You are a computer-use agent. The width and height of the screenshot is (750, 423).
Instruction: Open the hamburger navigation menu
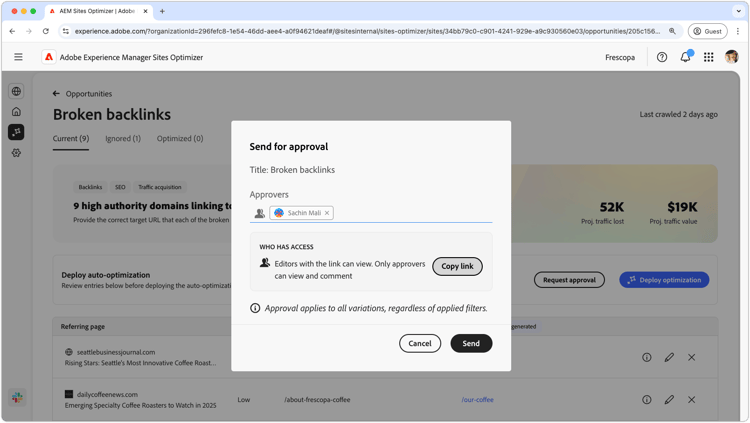point(18,57)
